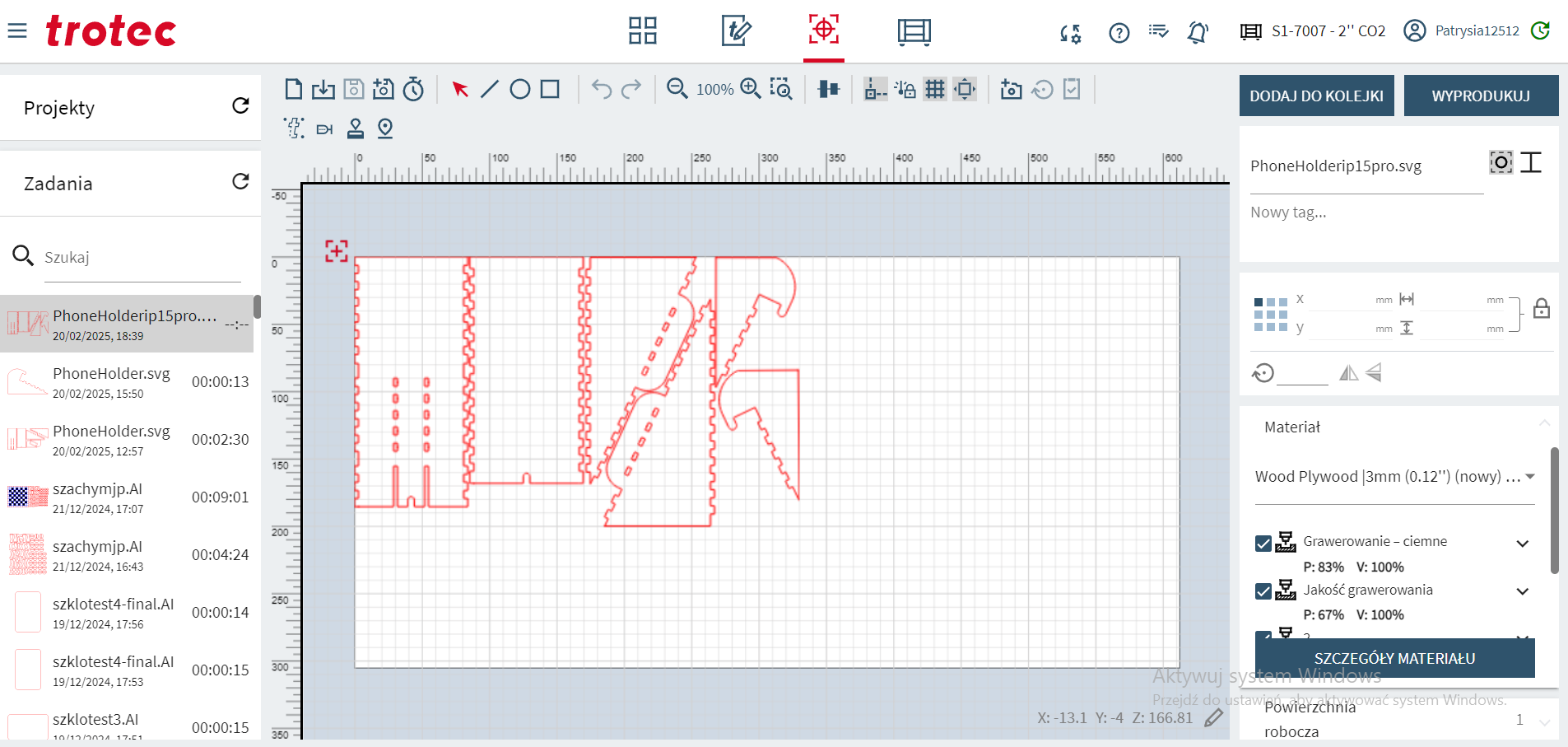Click the DODAJ DO KOLEJKI button
The image size is (1568, 747).
coord(1316,96)
